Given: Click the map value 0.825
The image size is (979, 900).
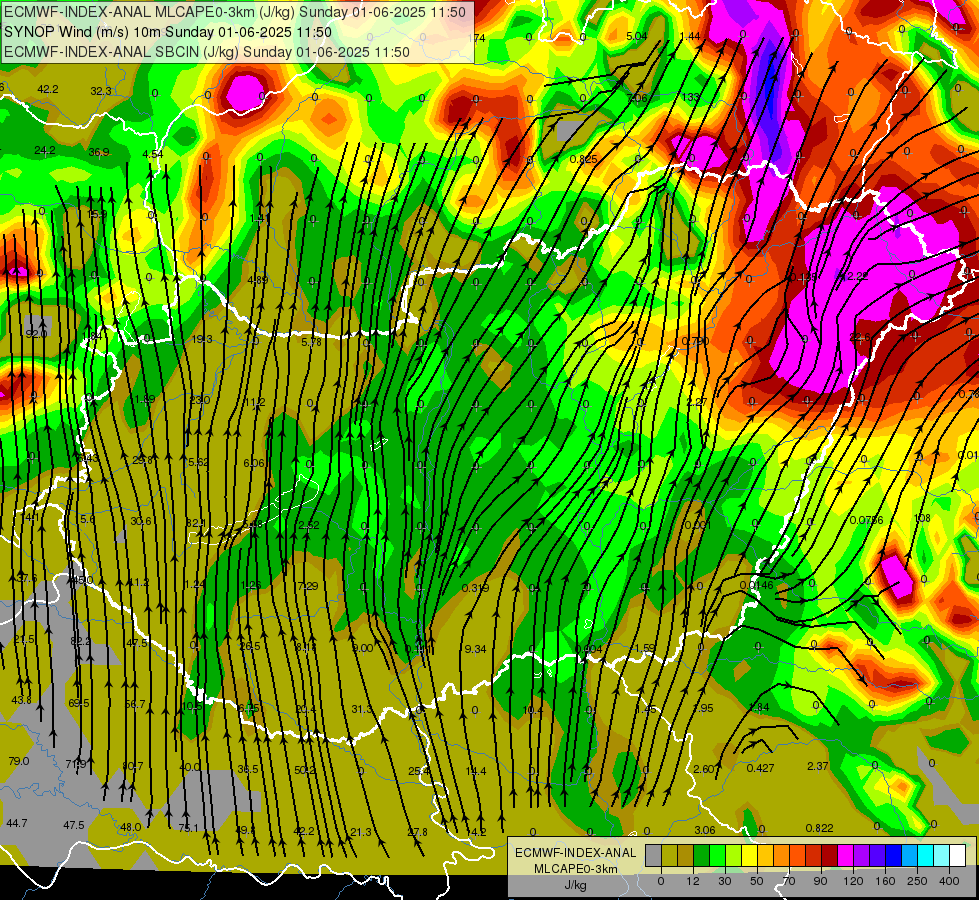Looking at the screenshot, I should point(584,159).
